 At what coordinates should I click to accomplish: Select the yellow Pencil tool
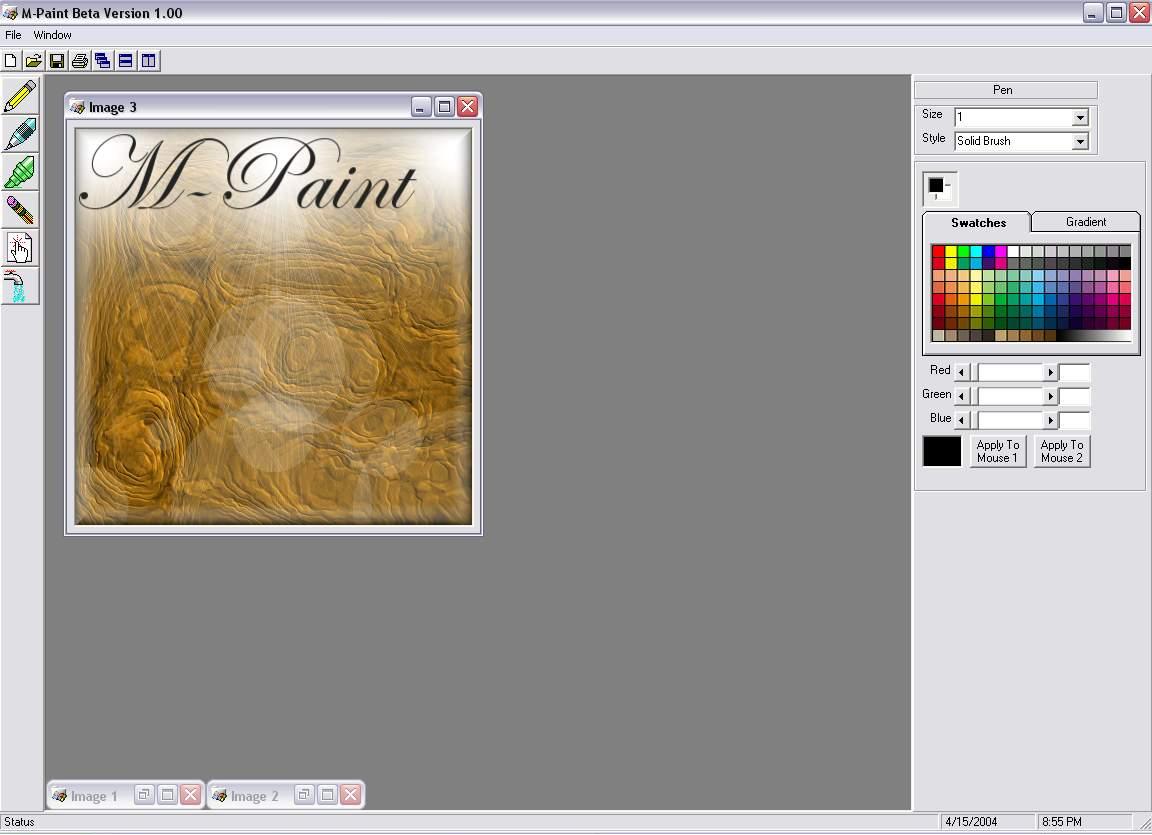pos(20,96)
